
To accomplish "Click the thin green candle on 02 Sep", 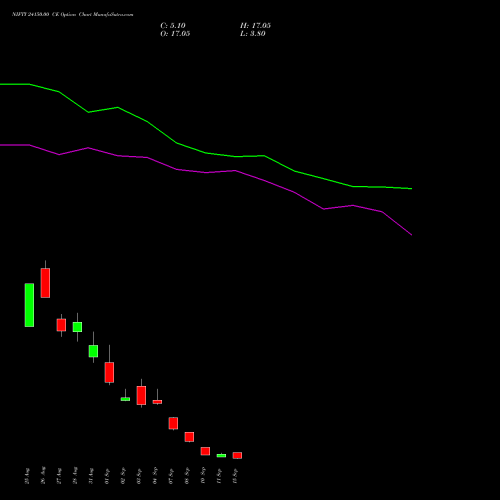I will click(125, 399).
